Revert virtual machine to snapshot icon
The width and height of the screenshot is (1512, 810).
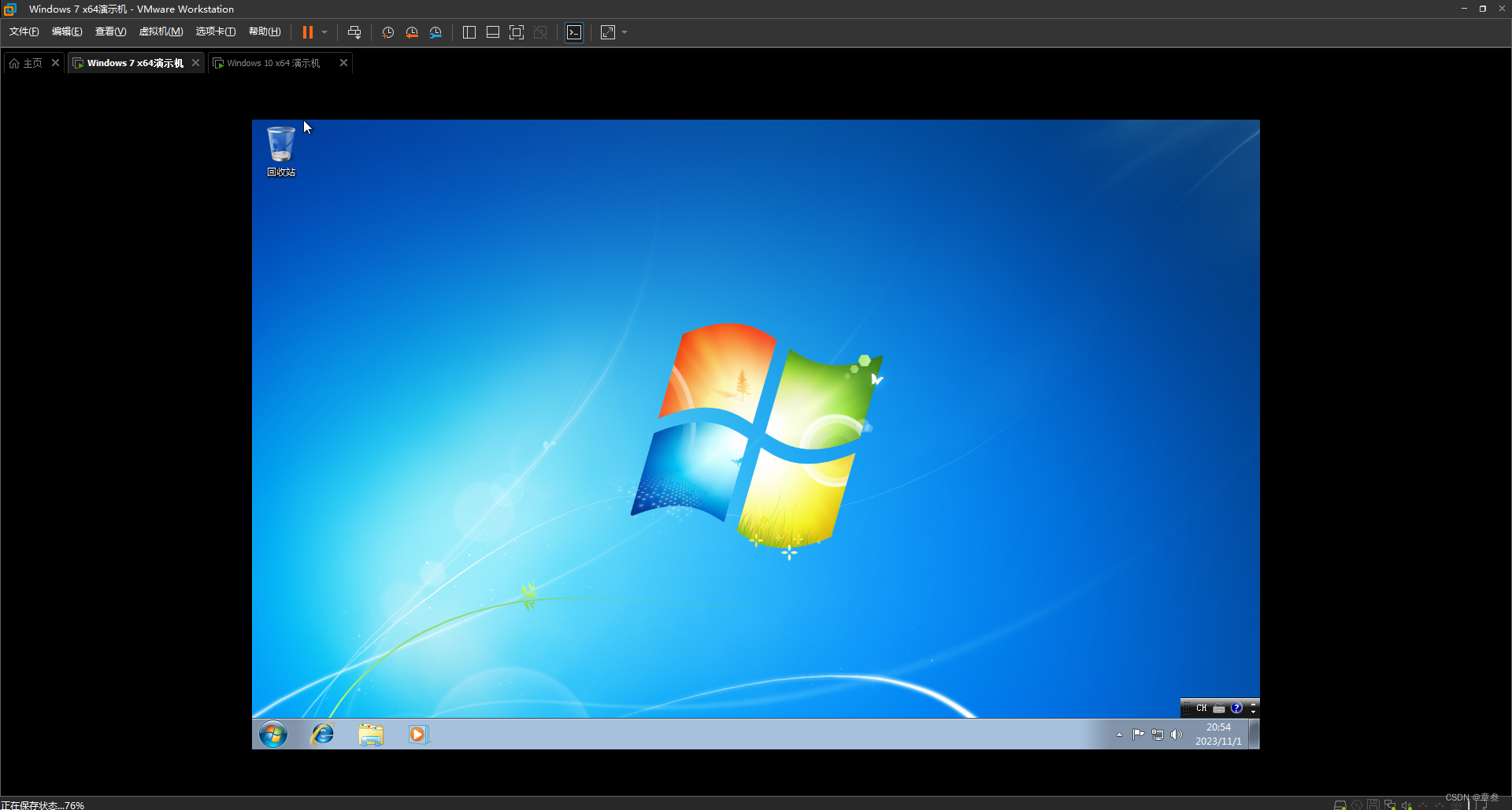click(412, 32)
